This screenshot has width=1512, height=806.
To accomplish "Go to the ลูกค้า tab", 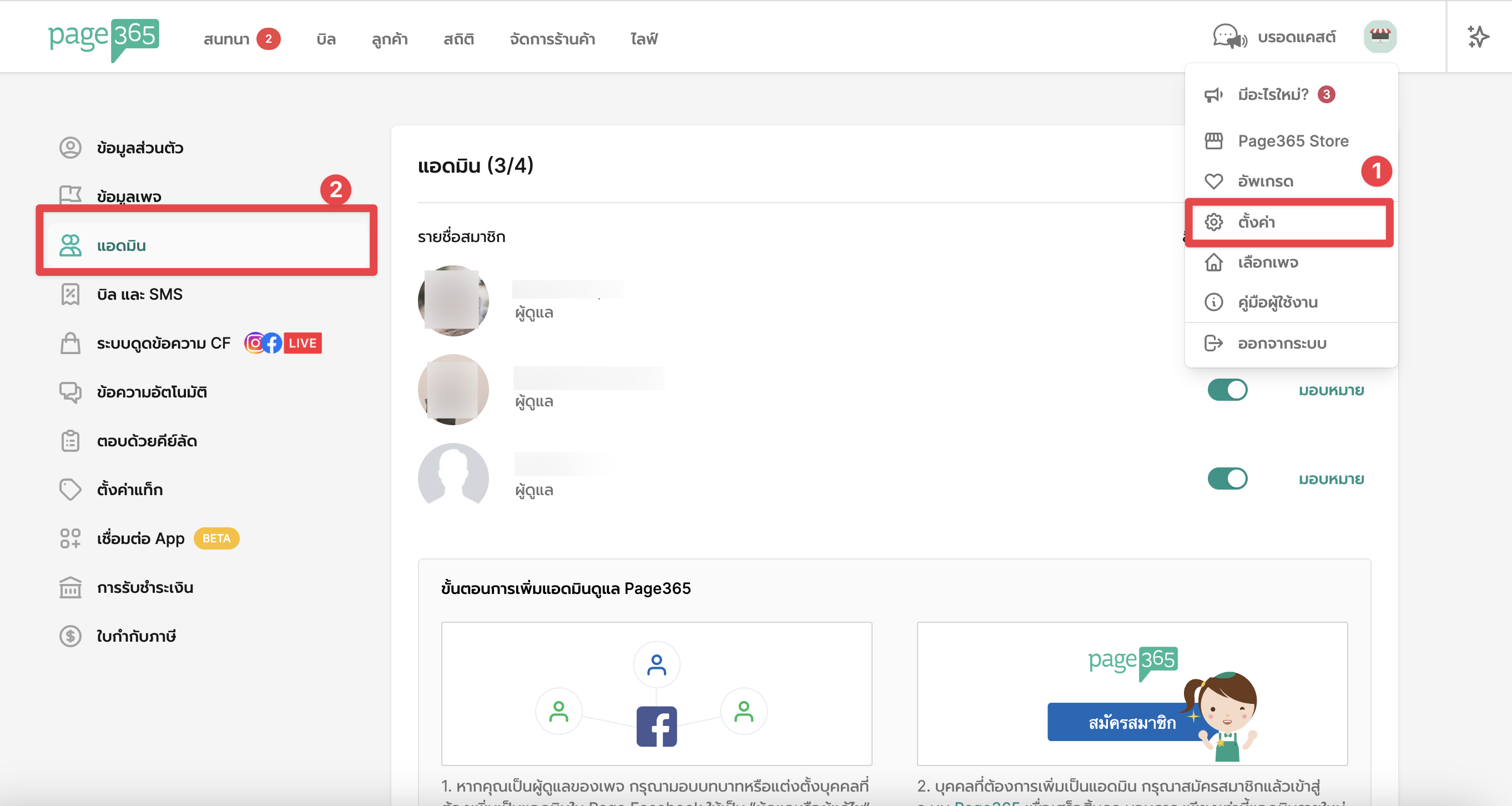I will pyautogui.click(x=390, y=39).
